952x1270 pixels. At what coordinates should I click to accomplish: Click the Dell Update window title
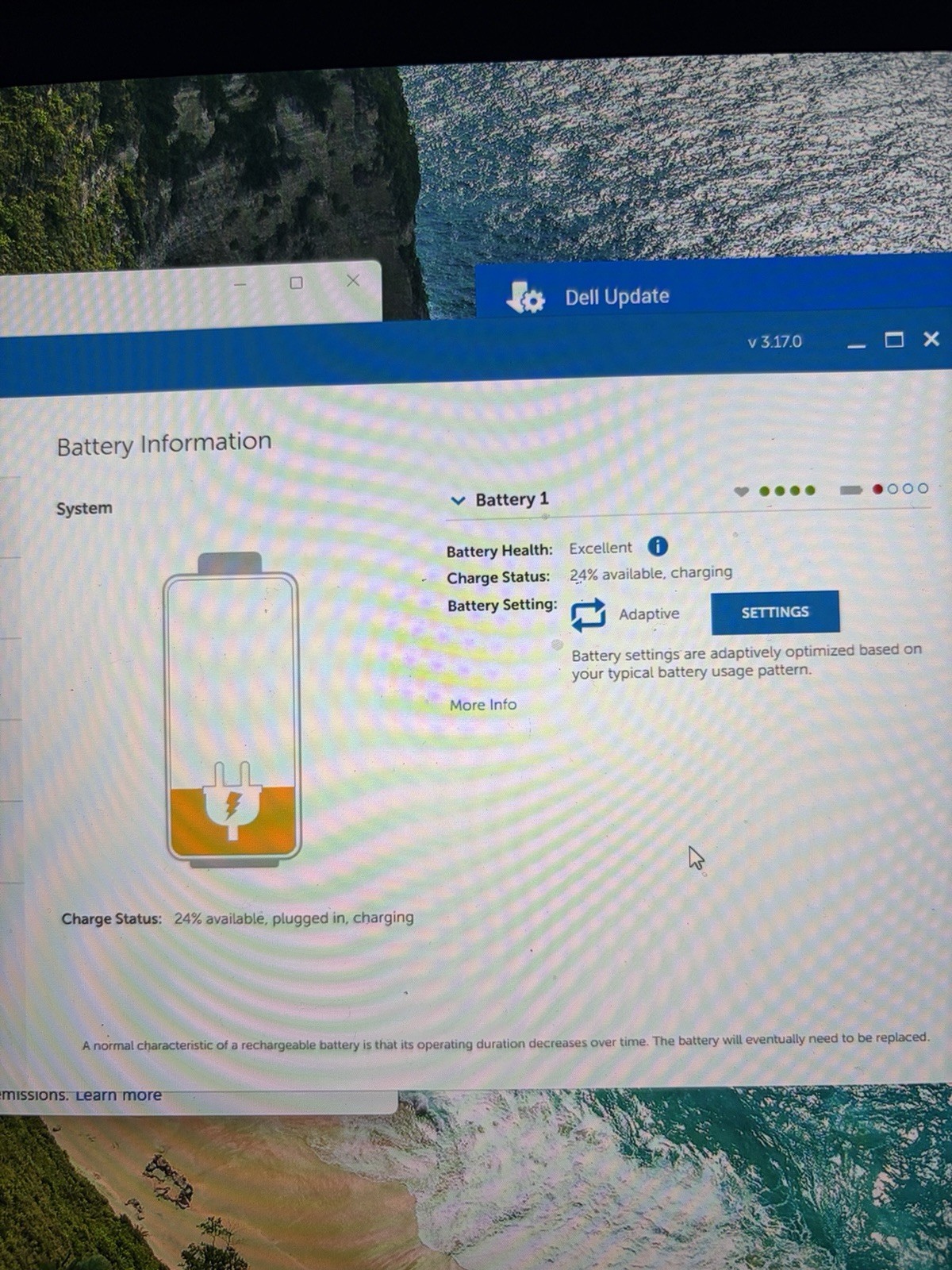click(x=617, y=297)
